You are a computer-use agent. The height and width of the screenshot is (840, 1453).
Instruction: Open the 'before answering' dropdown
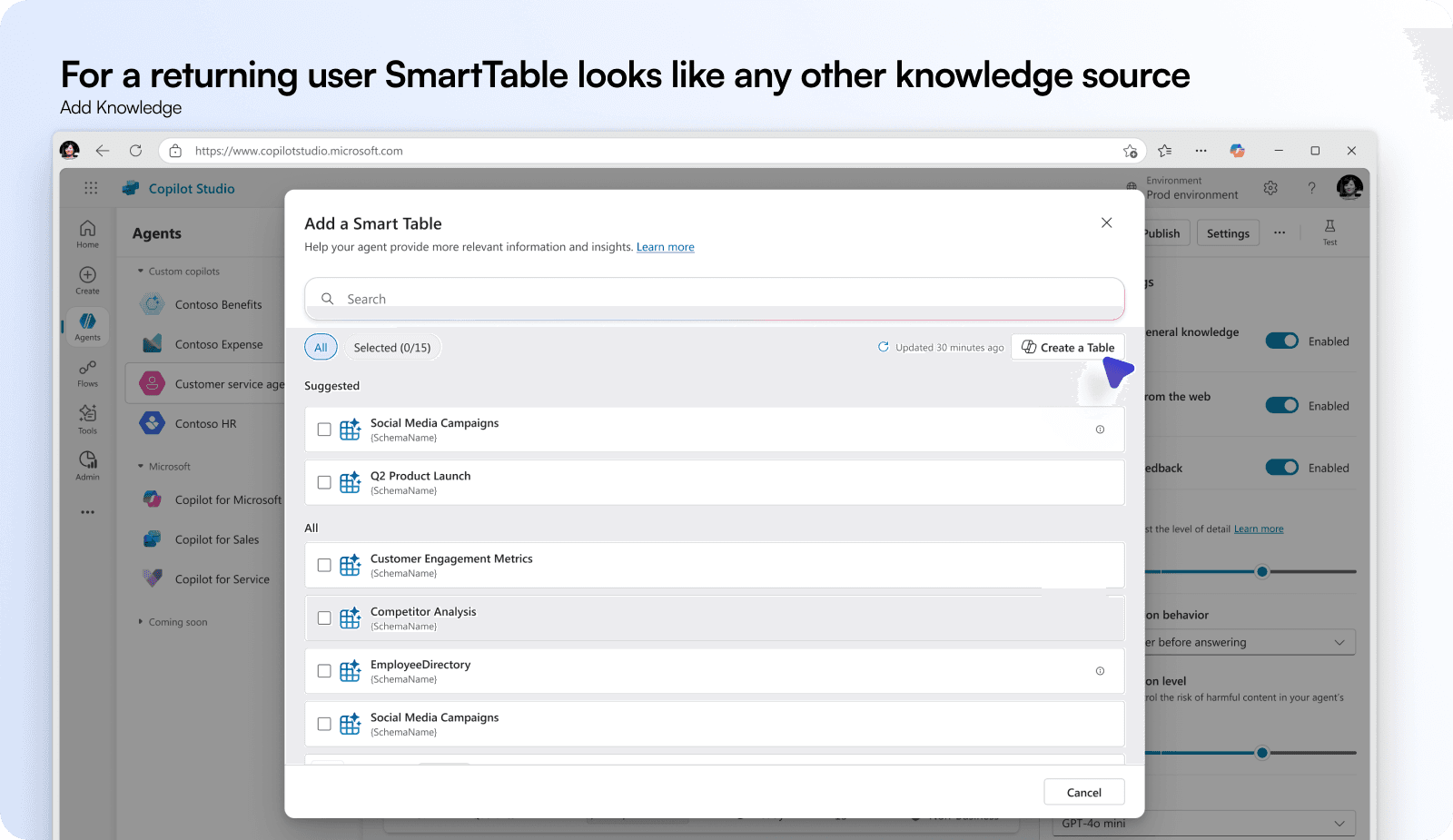(x=1250, y=642)
